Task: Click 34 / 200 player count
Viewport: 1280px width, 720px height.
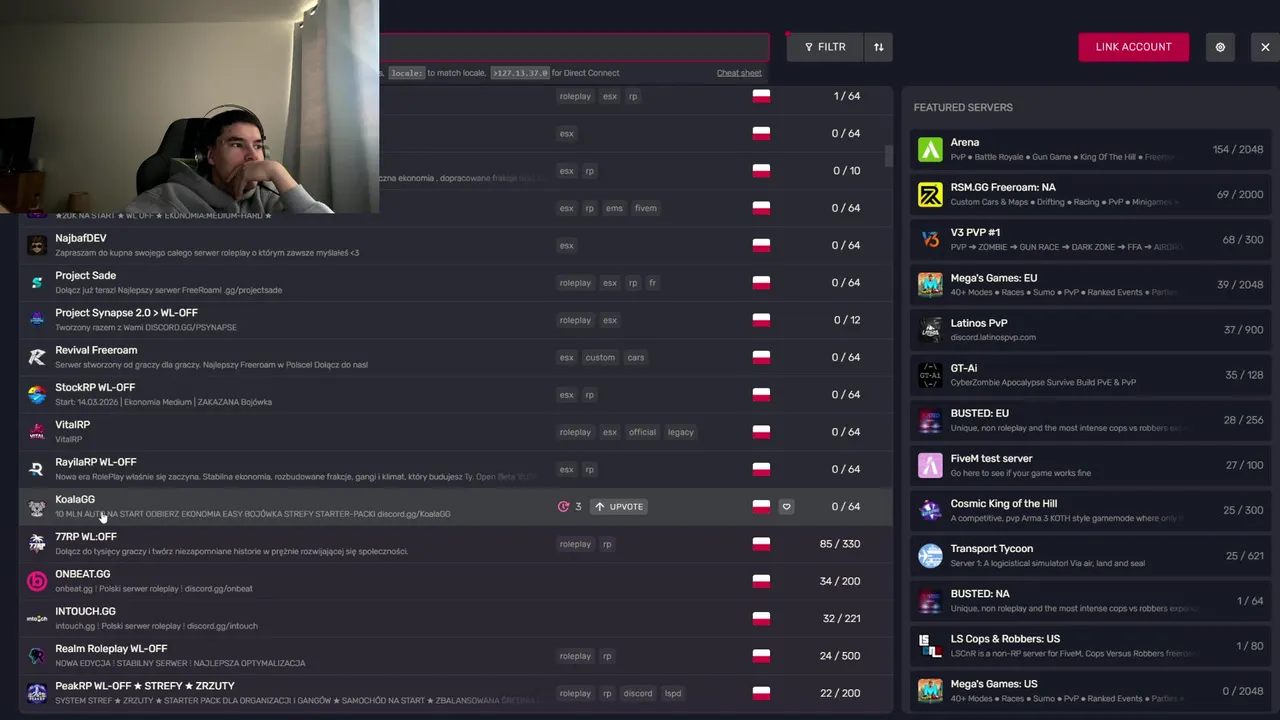Action: [x=839, y=581]
